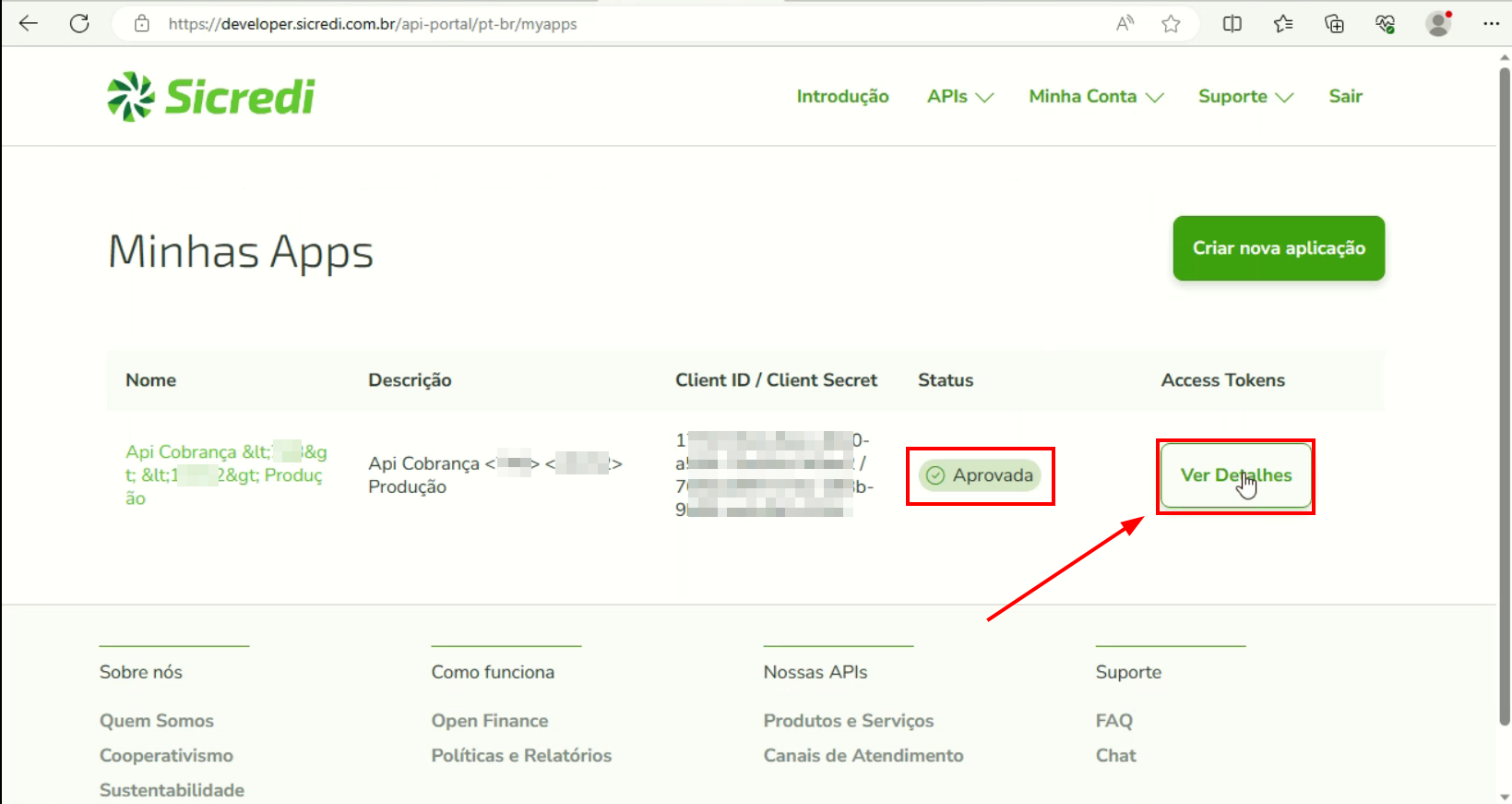1512x804 pixels.
Task: Click the Descrição column header
Action: click(410, 380)
